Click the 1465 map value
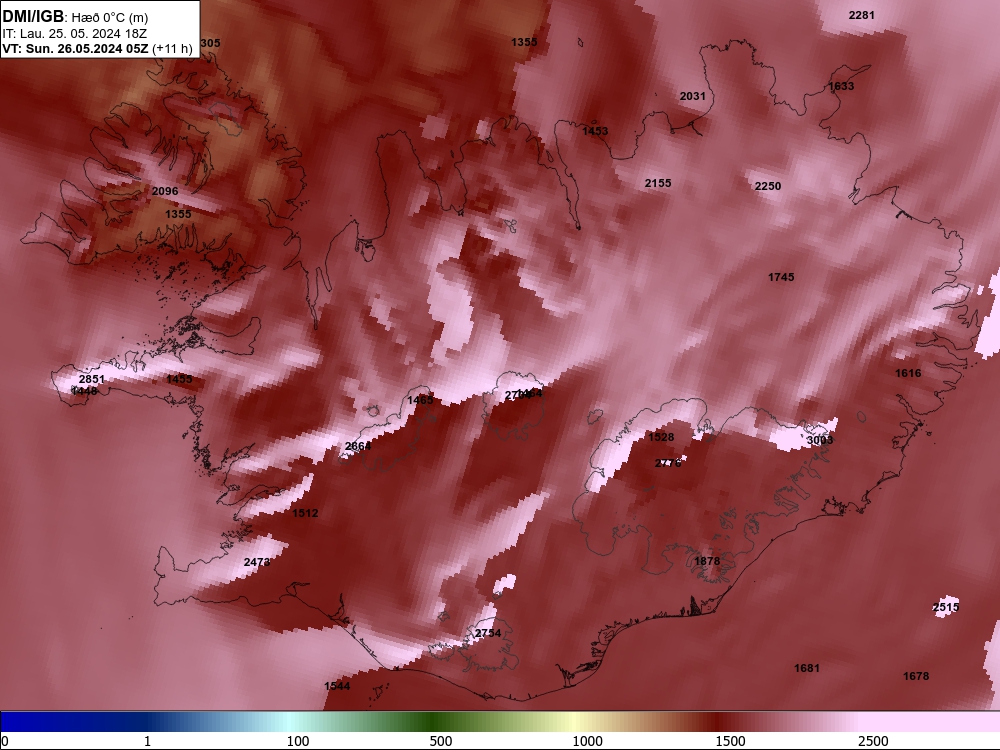 420,401
